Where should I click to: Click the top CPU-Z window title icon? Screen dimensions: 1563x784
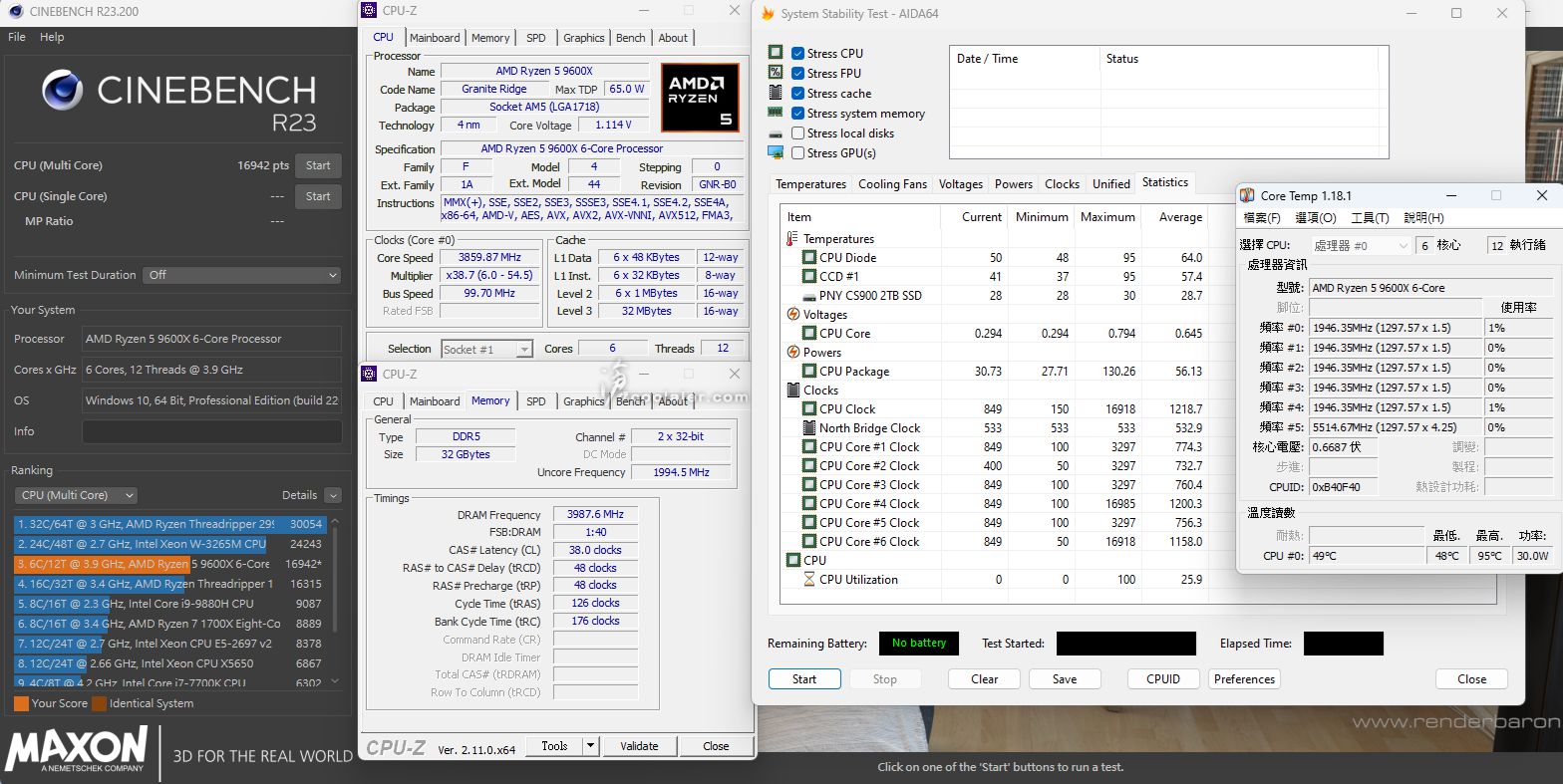click(371, 11)
